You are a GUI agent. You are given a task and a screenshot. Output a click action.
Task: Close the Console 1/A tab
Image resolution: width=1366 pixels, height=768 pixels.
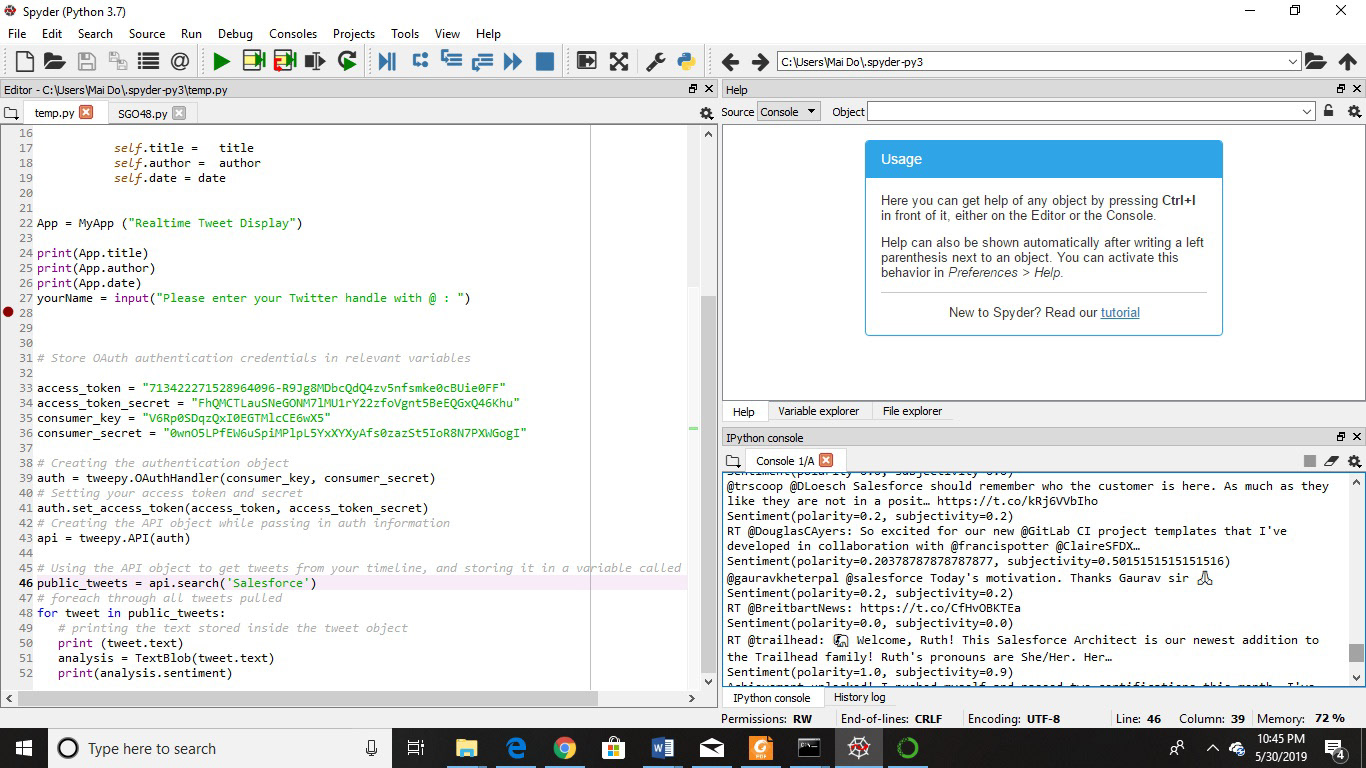[x=825, y=460]
